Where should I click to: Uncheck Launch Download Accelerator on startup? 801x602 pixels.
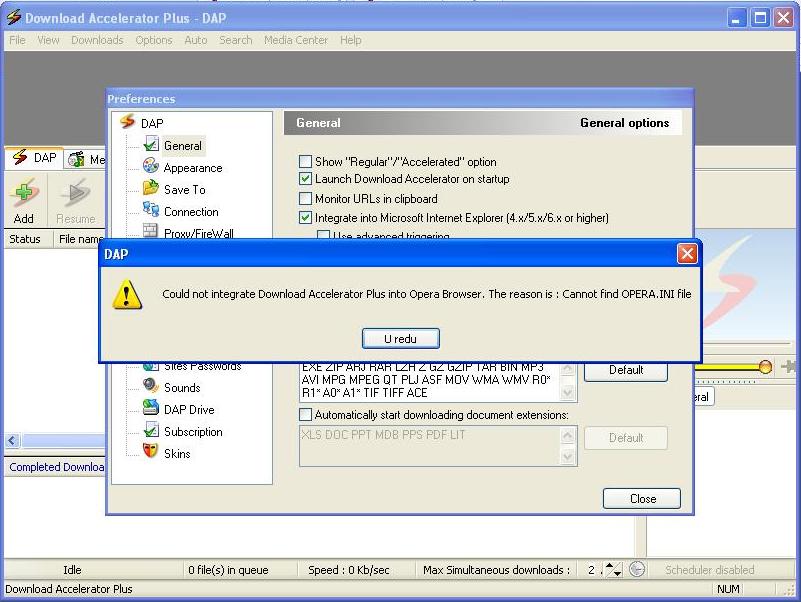[x=306, y=179]
